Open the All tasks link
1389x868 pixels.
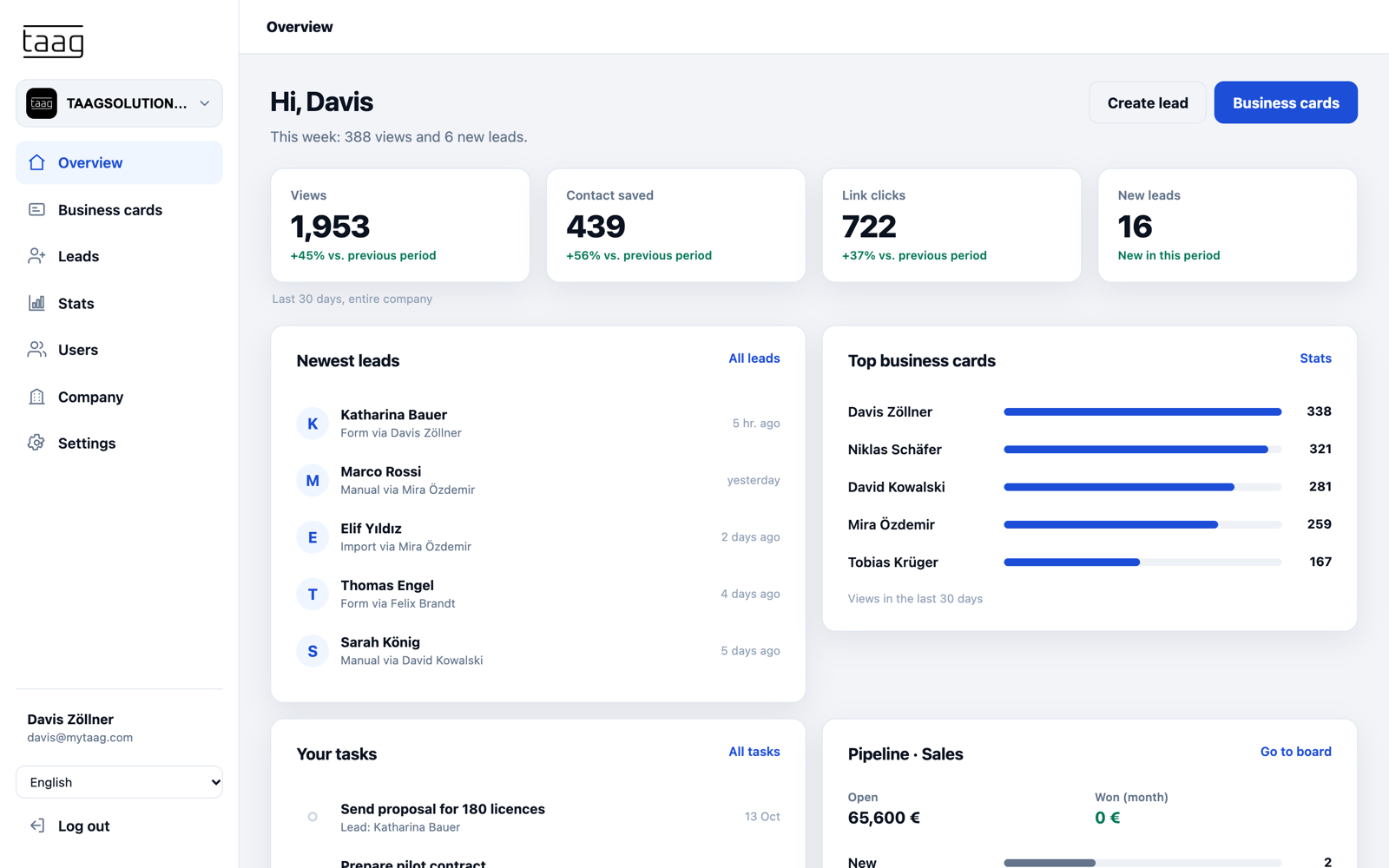point(754,752)
